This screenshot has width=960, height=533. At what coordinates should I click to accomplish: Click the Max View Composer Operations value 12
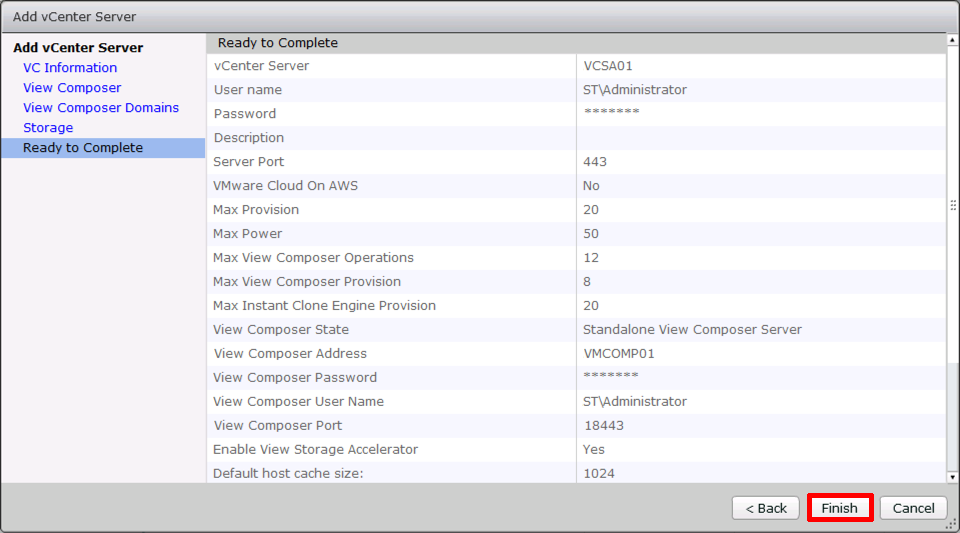point(591,258)
